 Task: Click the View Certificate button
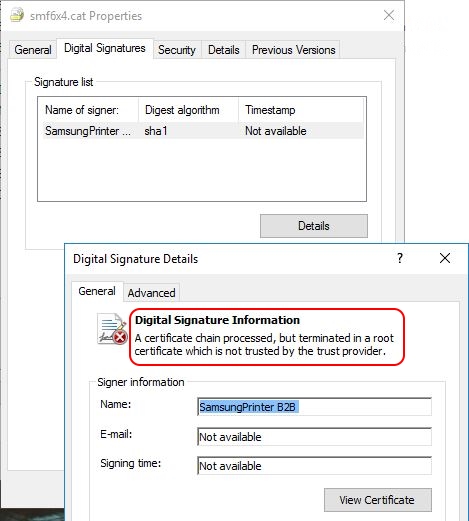coord(377,500)
